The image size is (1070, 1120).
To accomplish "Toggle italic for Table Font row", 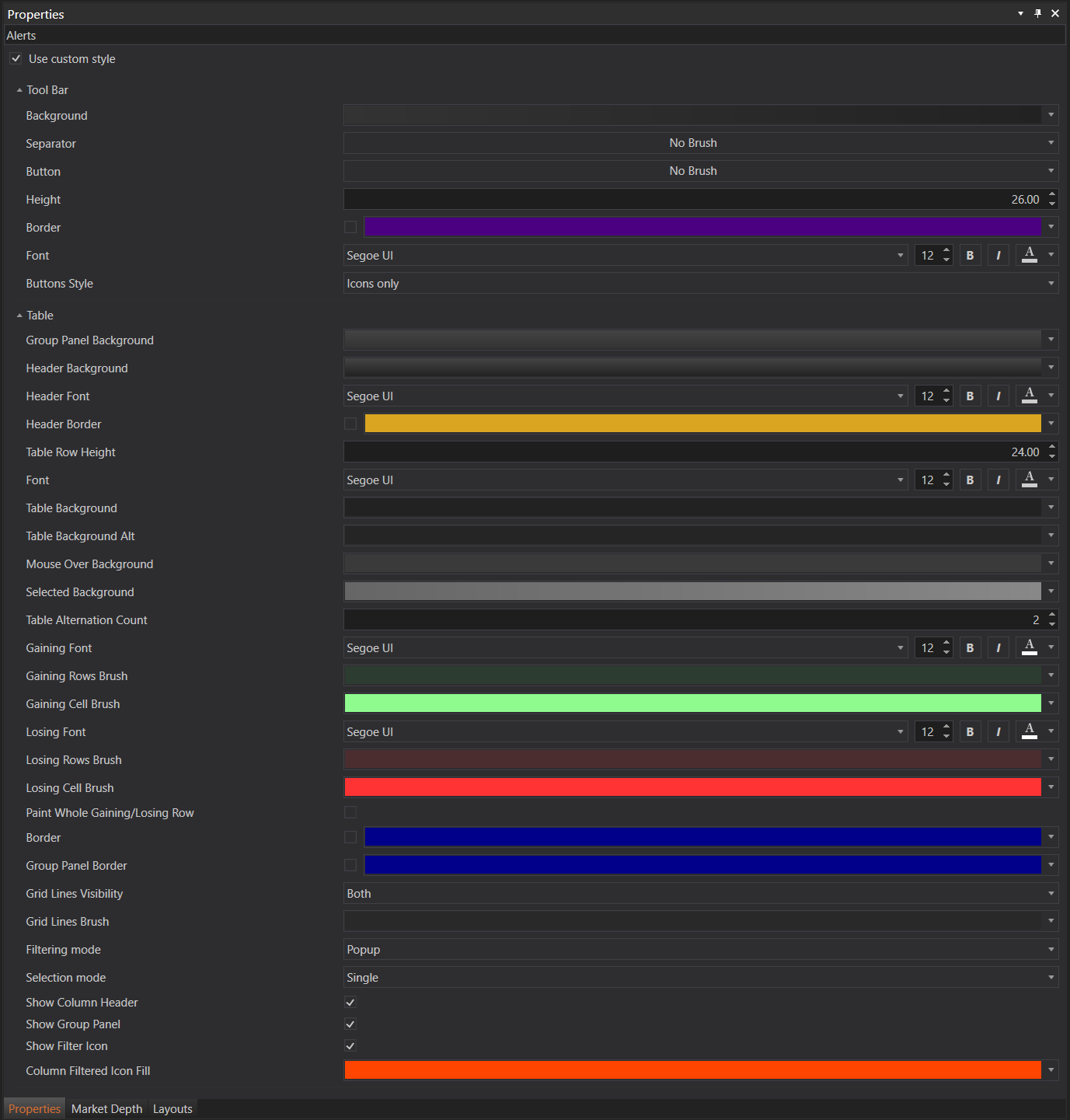I will (x=998, y=480).
